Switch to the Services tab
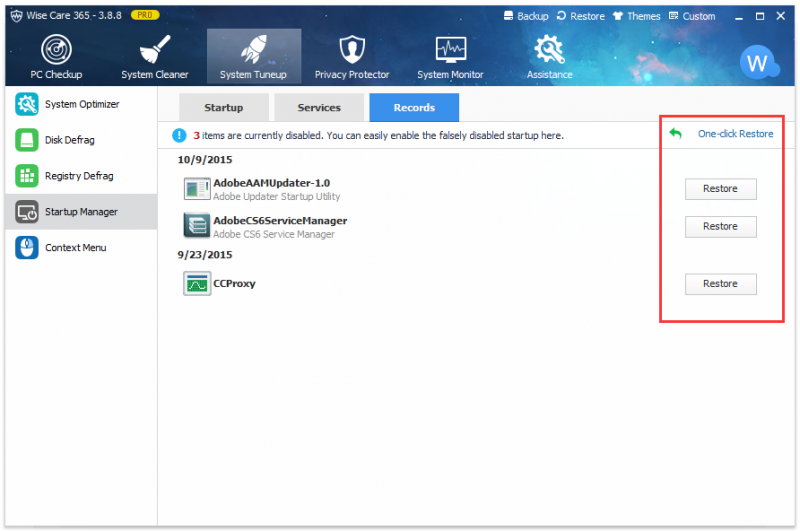Viewport: 800px width, 531px height. pos(319,108)
